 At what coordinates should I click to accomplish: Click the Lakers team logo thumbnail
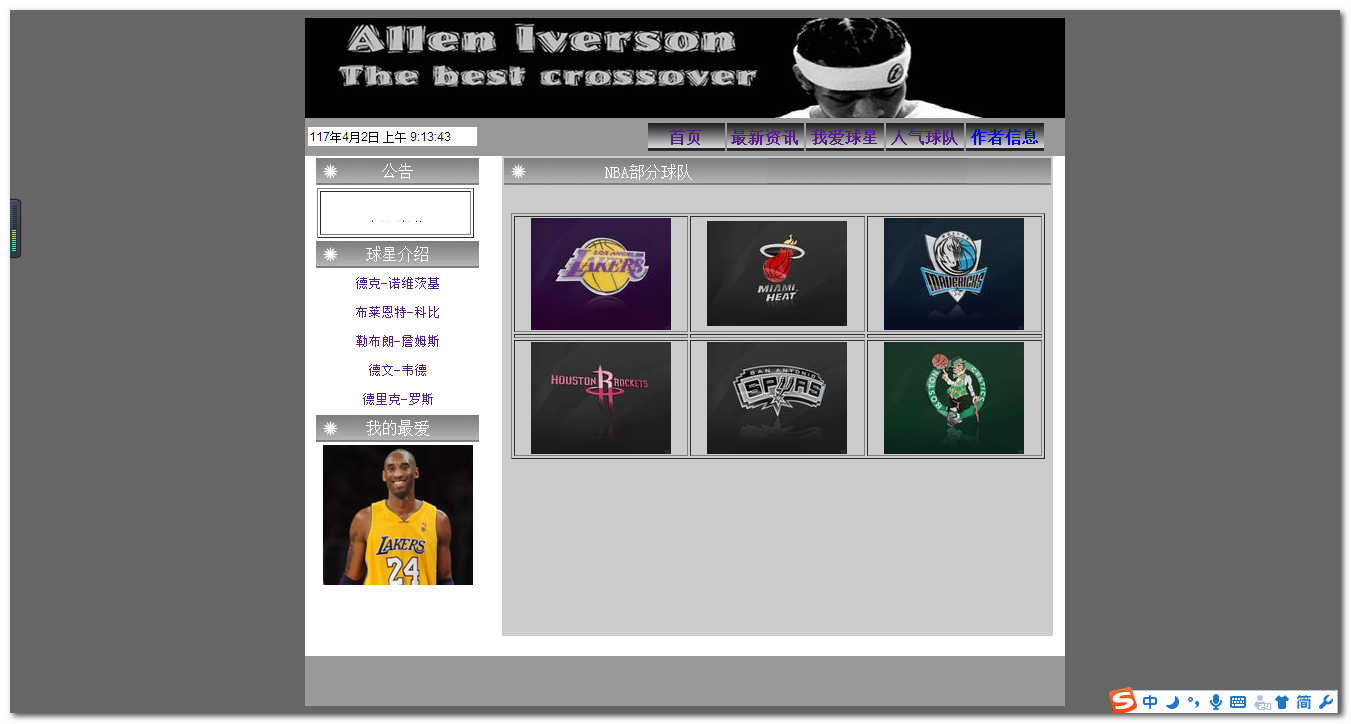[601, 274]
